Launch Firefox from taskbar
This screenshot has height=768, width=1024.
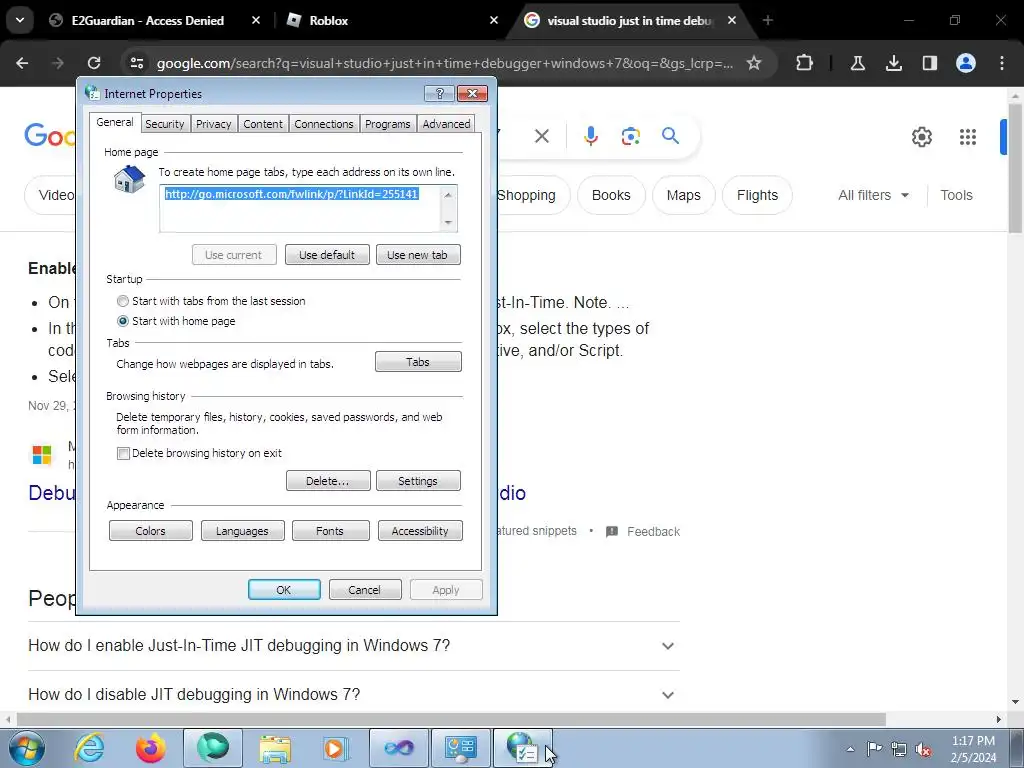(150, 748)
